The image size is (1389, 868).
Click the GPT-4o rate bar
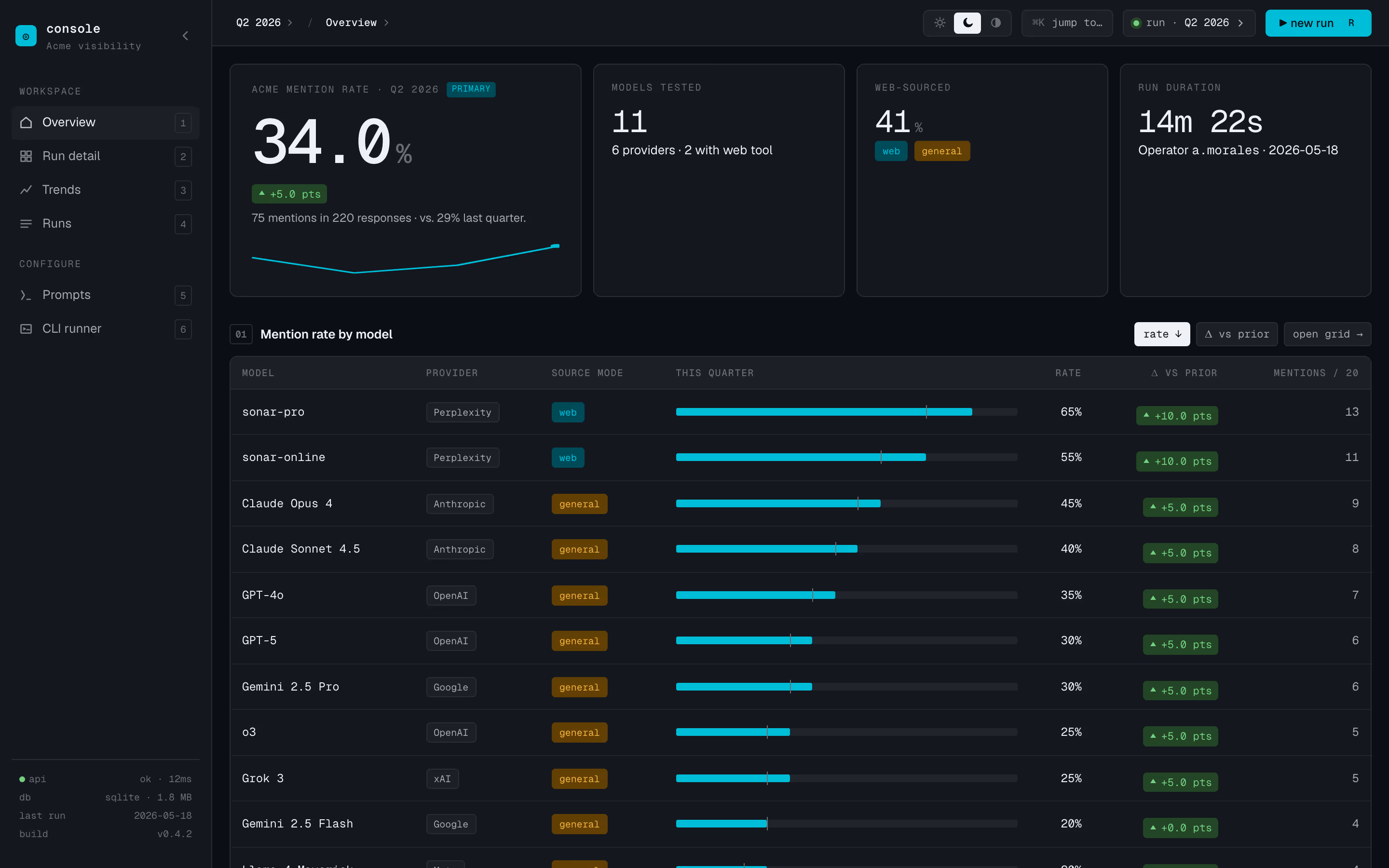pyautogui.click(x=846, y=596)
